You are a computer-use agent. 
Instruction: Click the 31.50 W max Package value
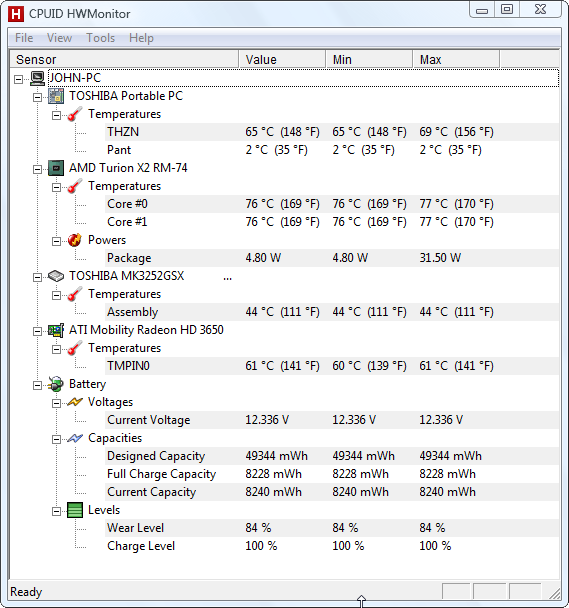coord(440,258)
